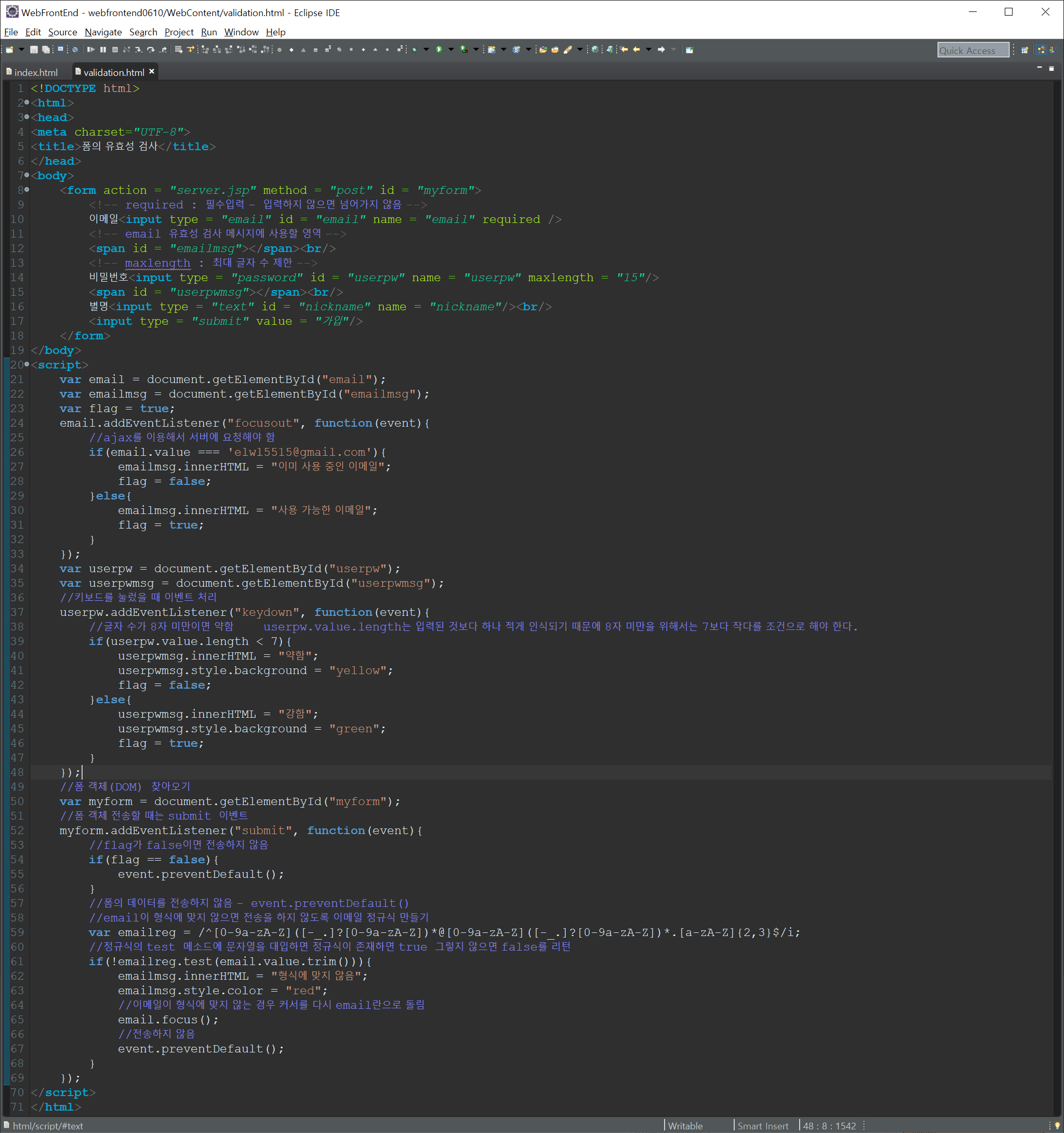Toggle Skip All Breakpoints
This screenshot has width=1064, height=1133.
tap(75, 49)
